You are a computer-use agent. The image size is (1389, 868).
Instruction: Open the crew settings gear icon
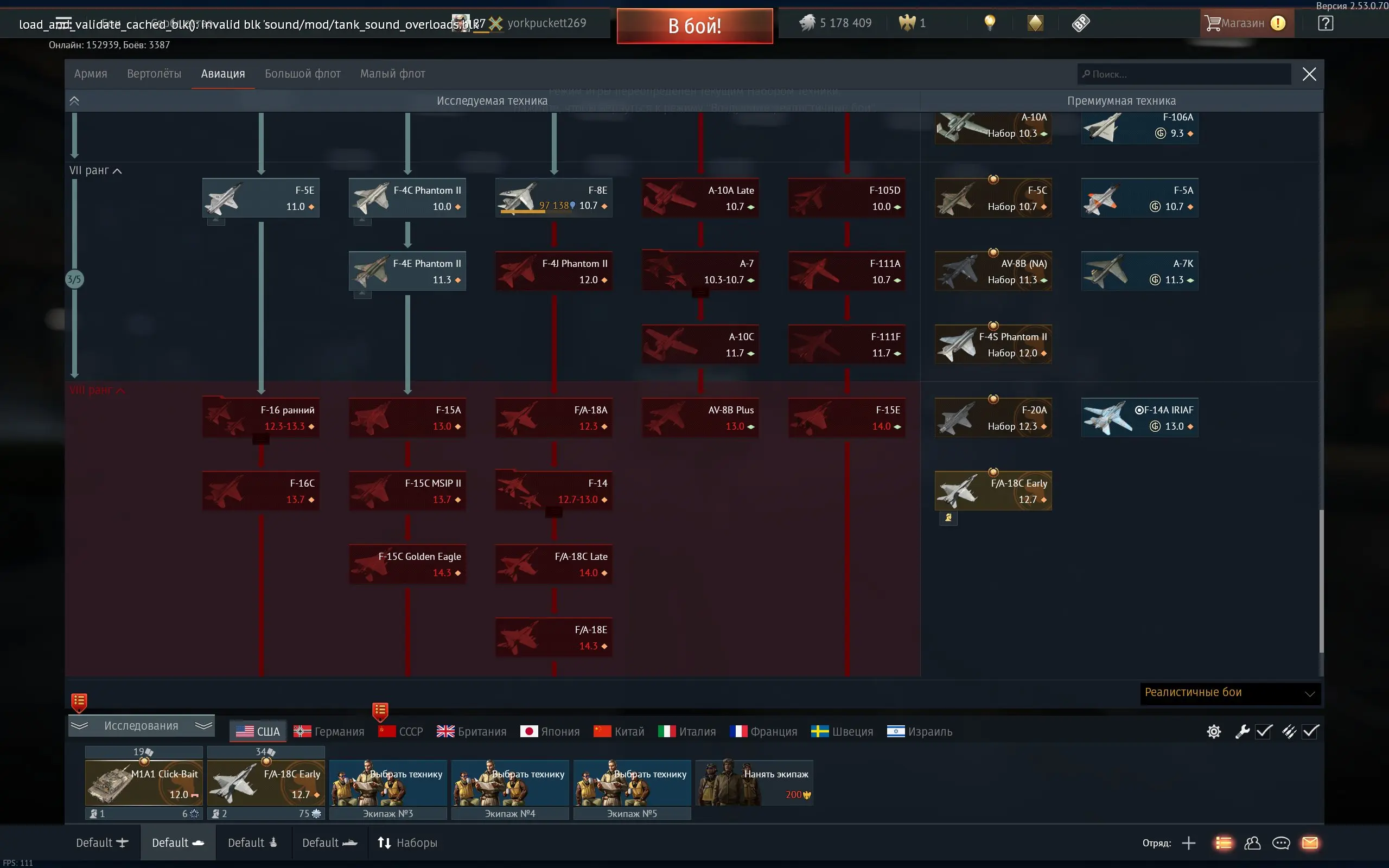coord(1213,731)
